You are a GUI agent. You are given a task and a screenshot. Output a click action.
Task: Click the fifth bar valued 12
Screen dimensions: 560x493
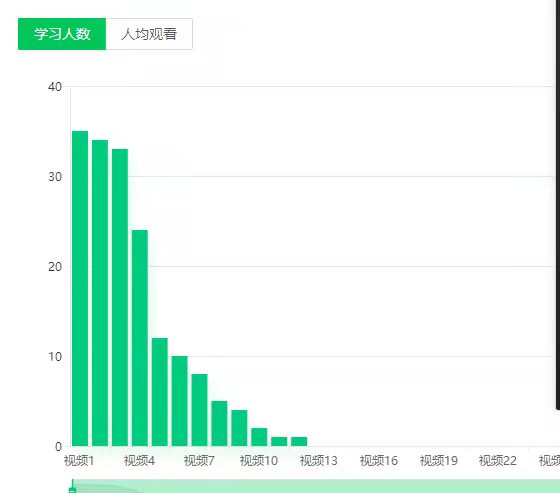pyautogui.click(x=160, y=392)
